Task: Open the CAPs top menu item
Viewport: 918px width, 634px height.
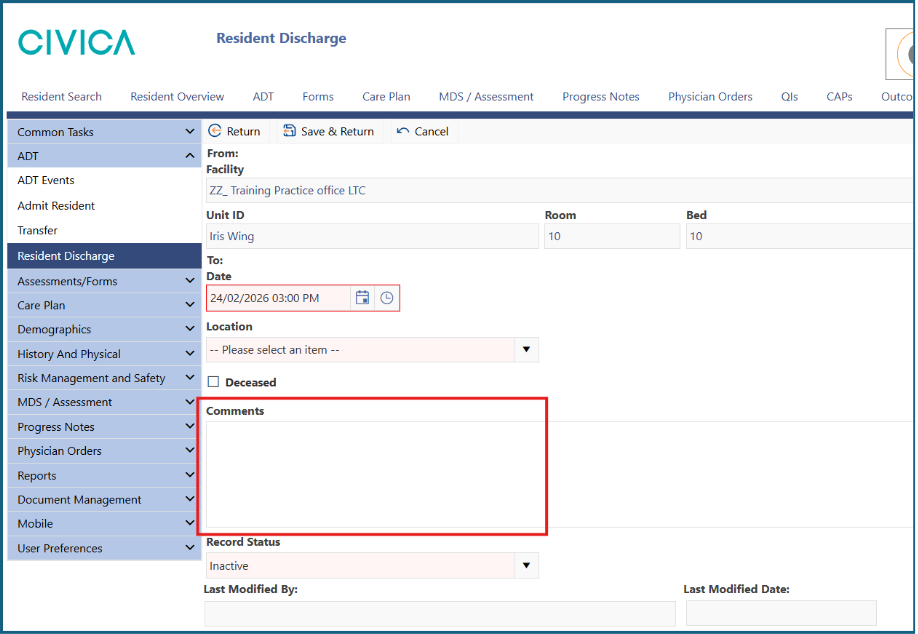Action: pyautogui.click(x=839, y=97)
